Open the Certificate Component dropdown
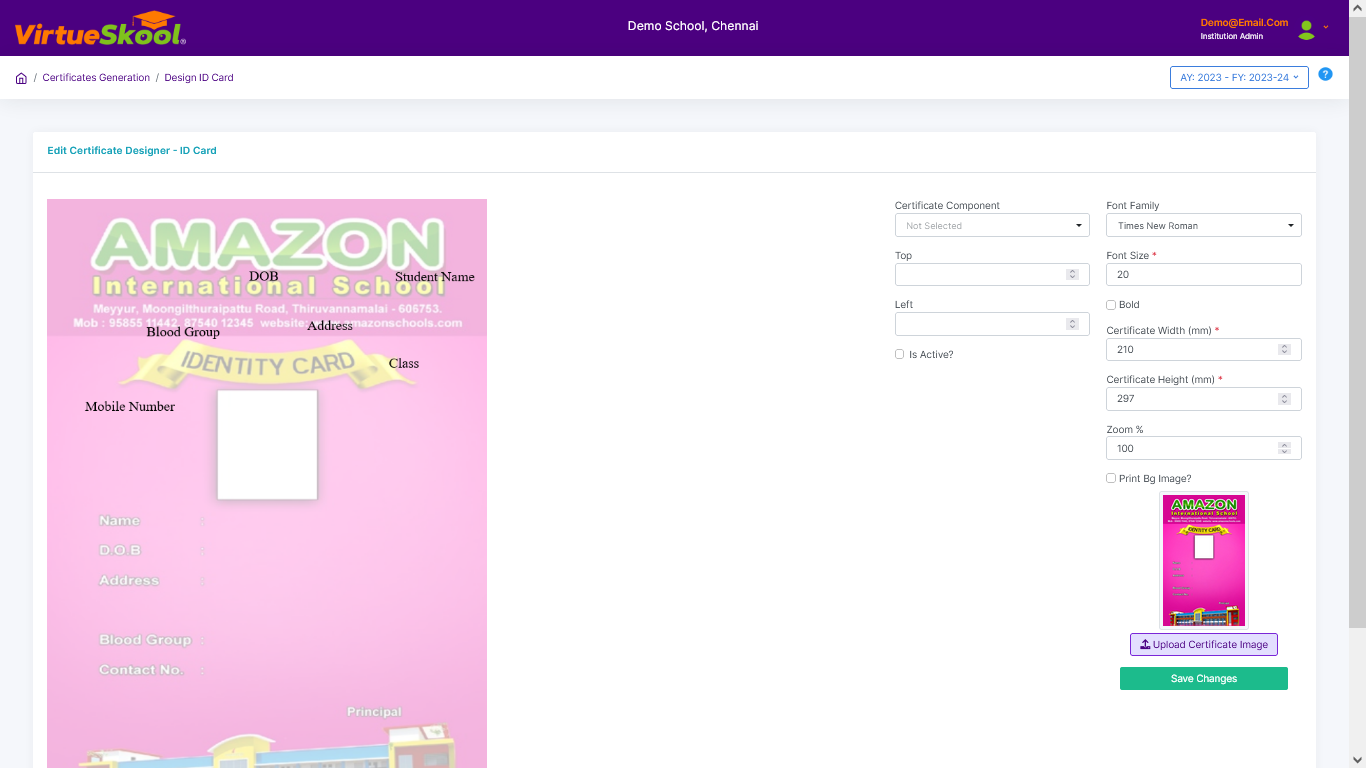 pos(992,225)
